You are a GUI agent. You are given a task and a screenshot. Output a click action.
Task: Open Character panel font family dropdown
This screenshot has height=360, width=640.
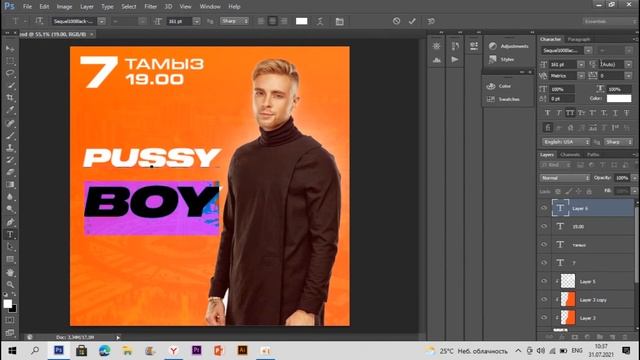[x=588, y=51]
